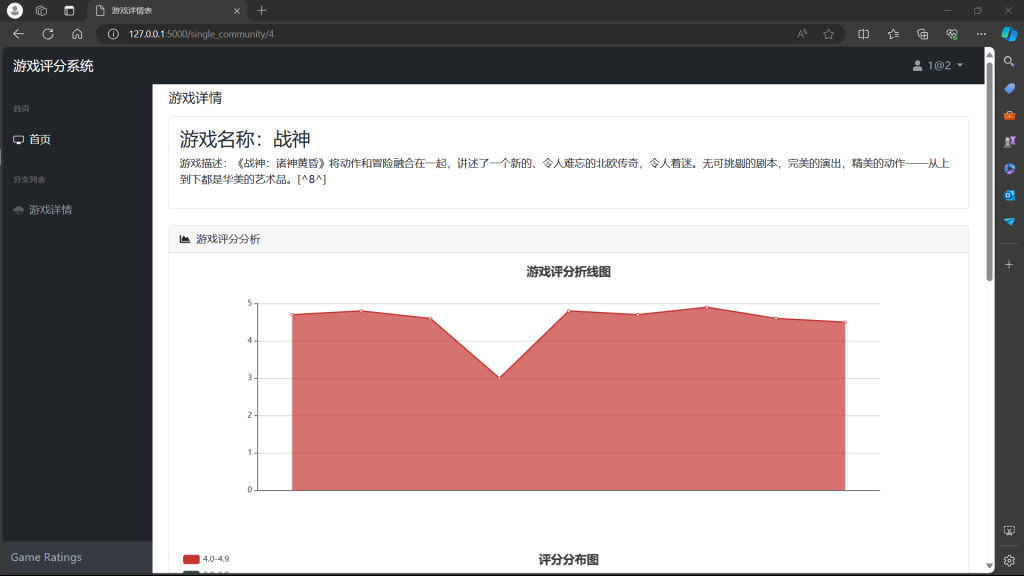Open Edge sidebar settings gear
This screenshot has width=1024, height=576.
coord(1009,560)
